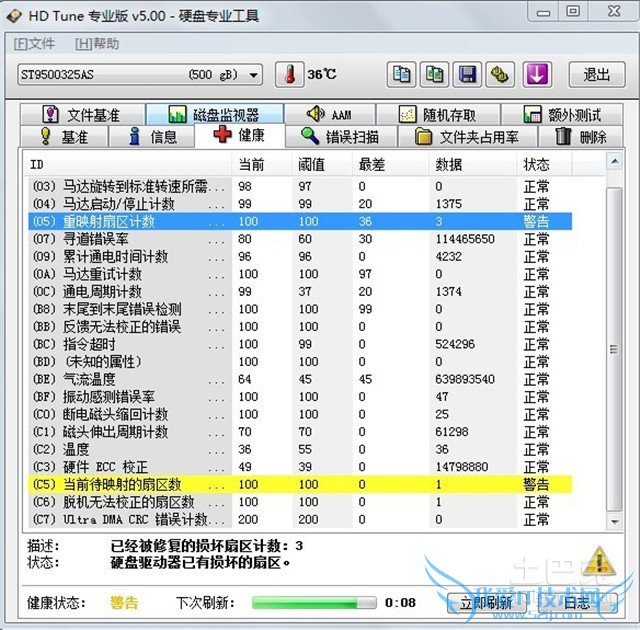Switch to the 删除 erase tab
This screenshot has width=640, height=630.
point(581,136)
